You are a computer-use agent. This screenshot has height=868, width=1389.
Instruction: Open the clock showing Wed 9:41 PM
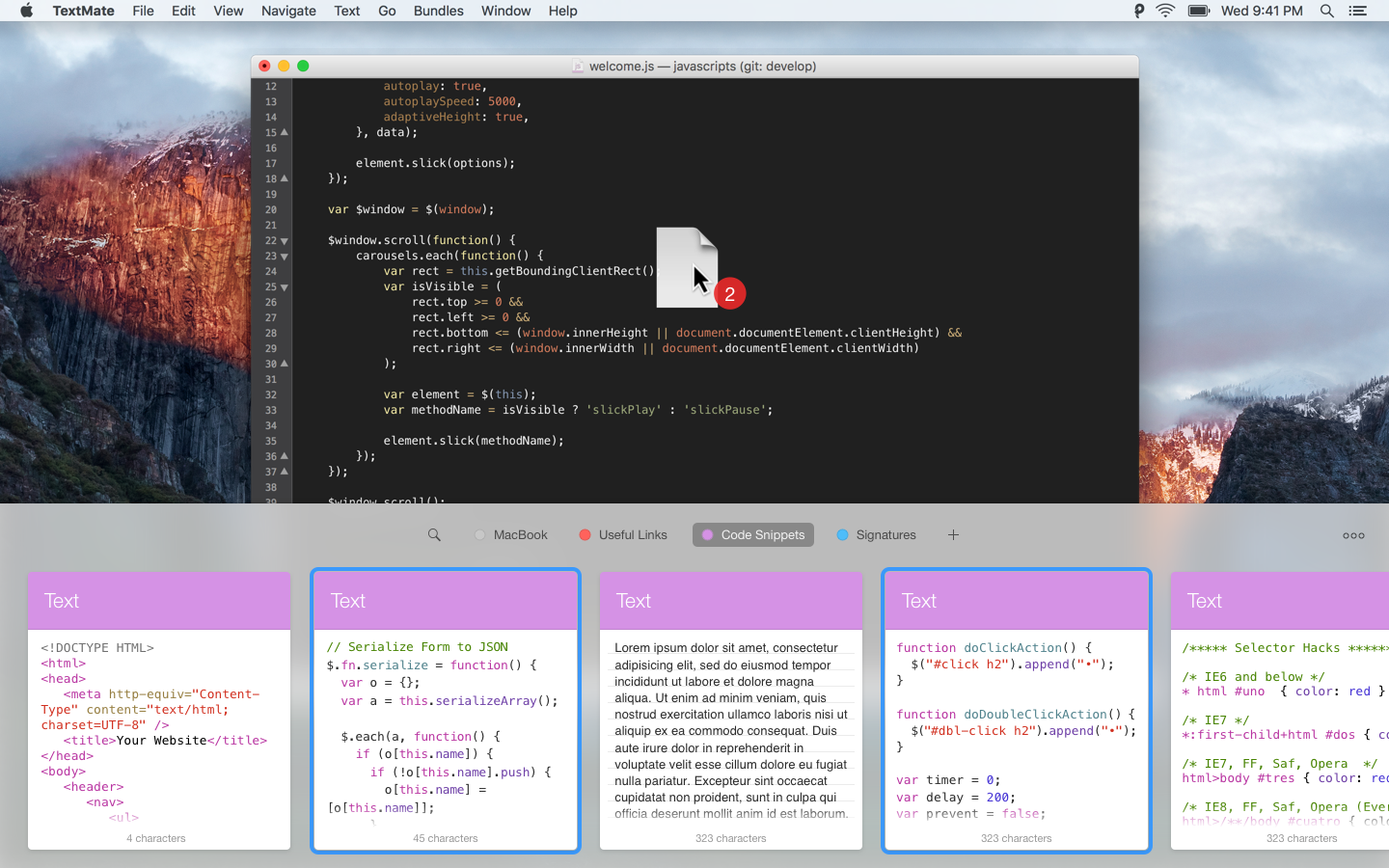point(1262,11)
